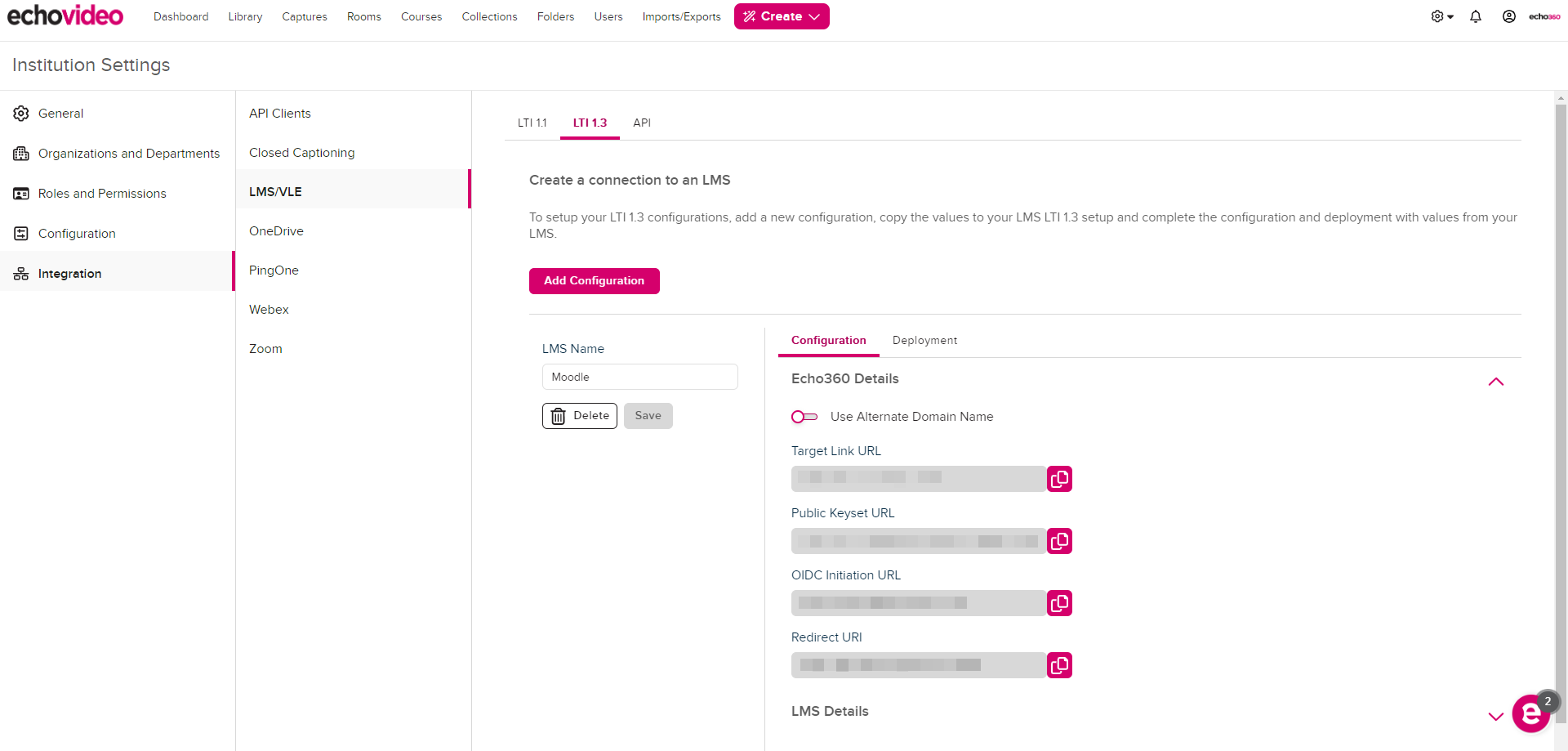1568x751 pixels.
Task: Switch to the Deployment tab
Action: coord(924,341)
